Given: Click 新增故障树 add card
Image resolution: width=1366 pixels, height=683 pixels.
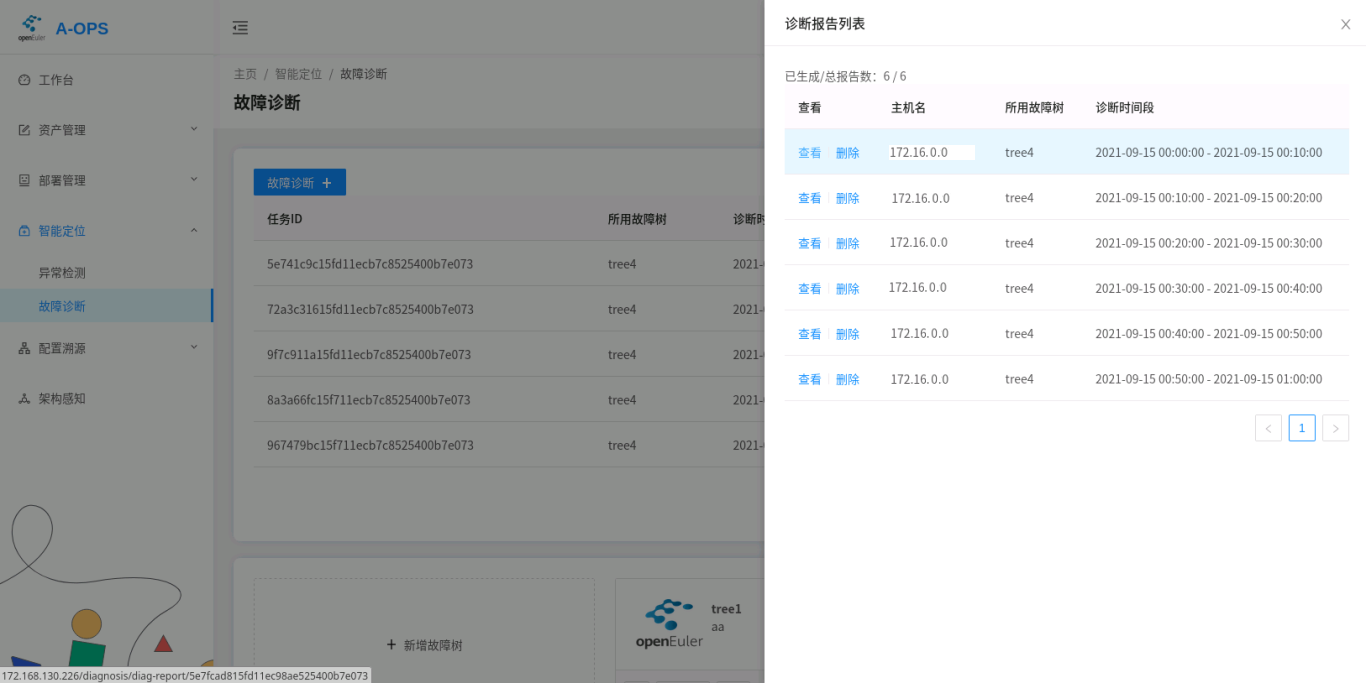Looking at the screenshot, I should pos(424,645).
